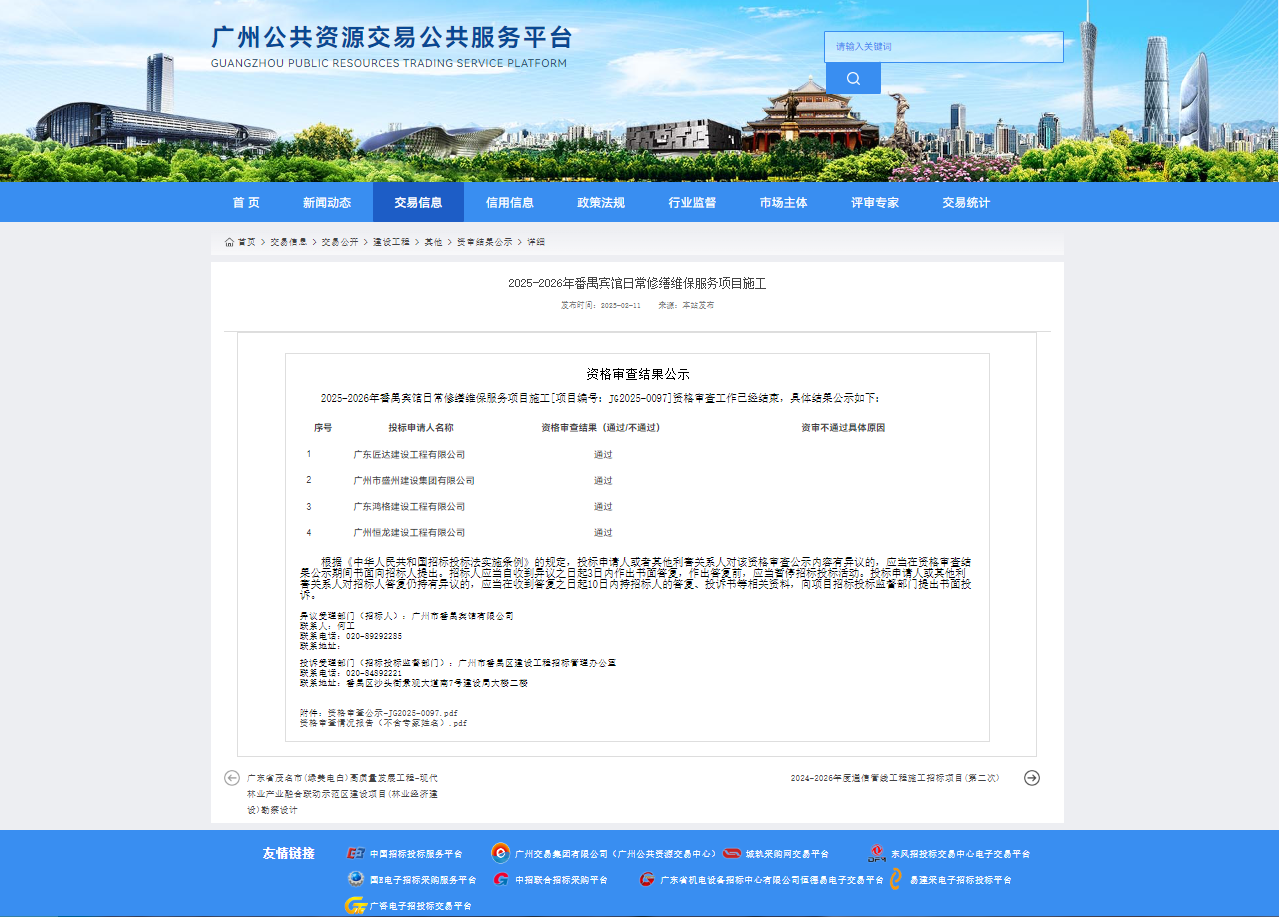The height and width of the screenshot is (917, 1279).
Task: Switch to 交易统计 navigation tab
Action: (x=966, y=203)
